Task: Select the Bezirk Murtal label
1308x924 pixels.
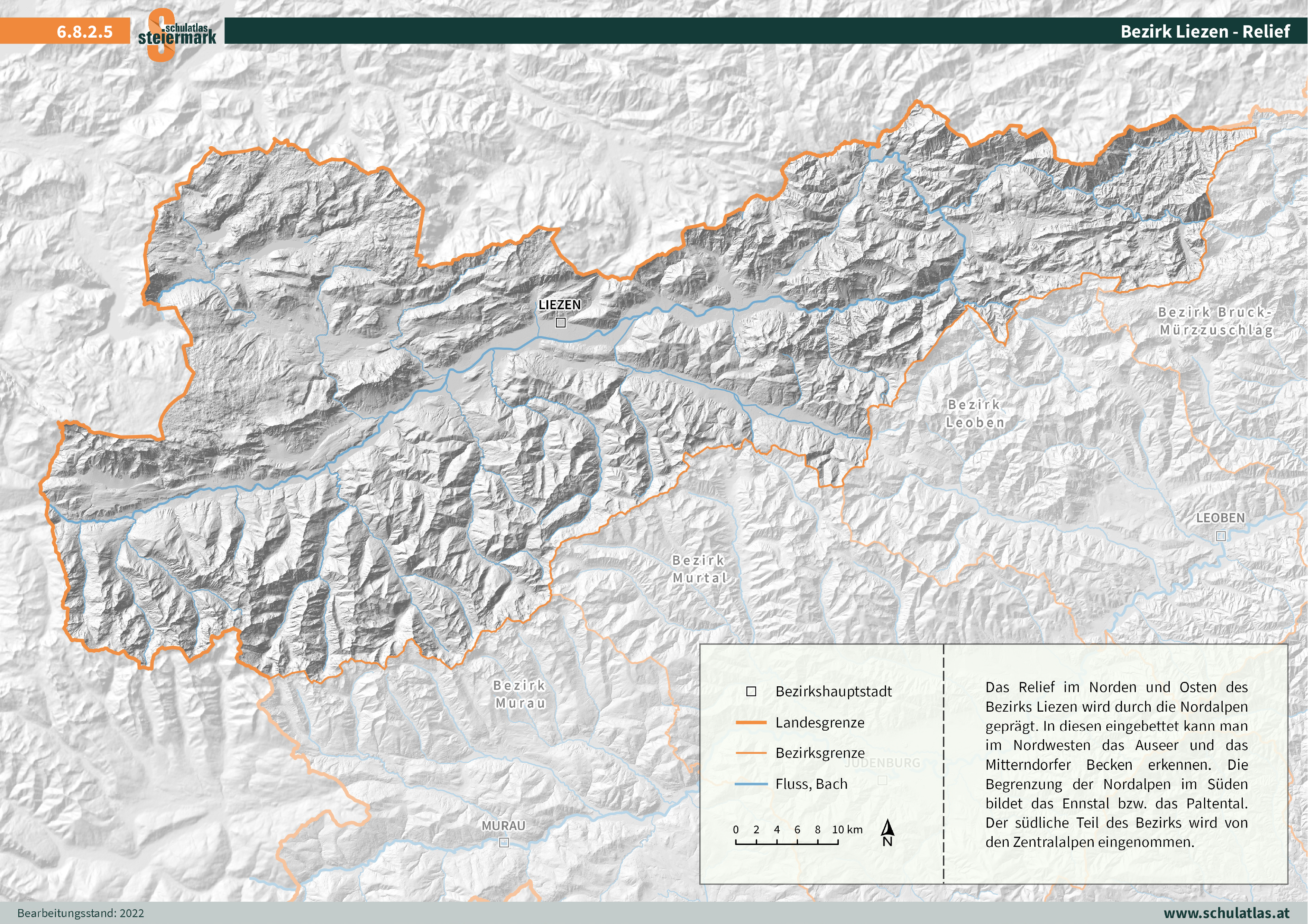Action: [x=699, y=569]
